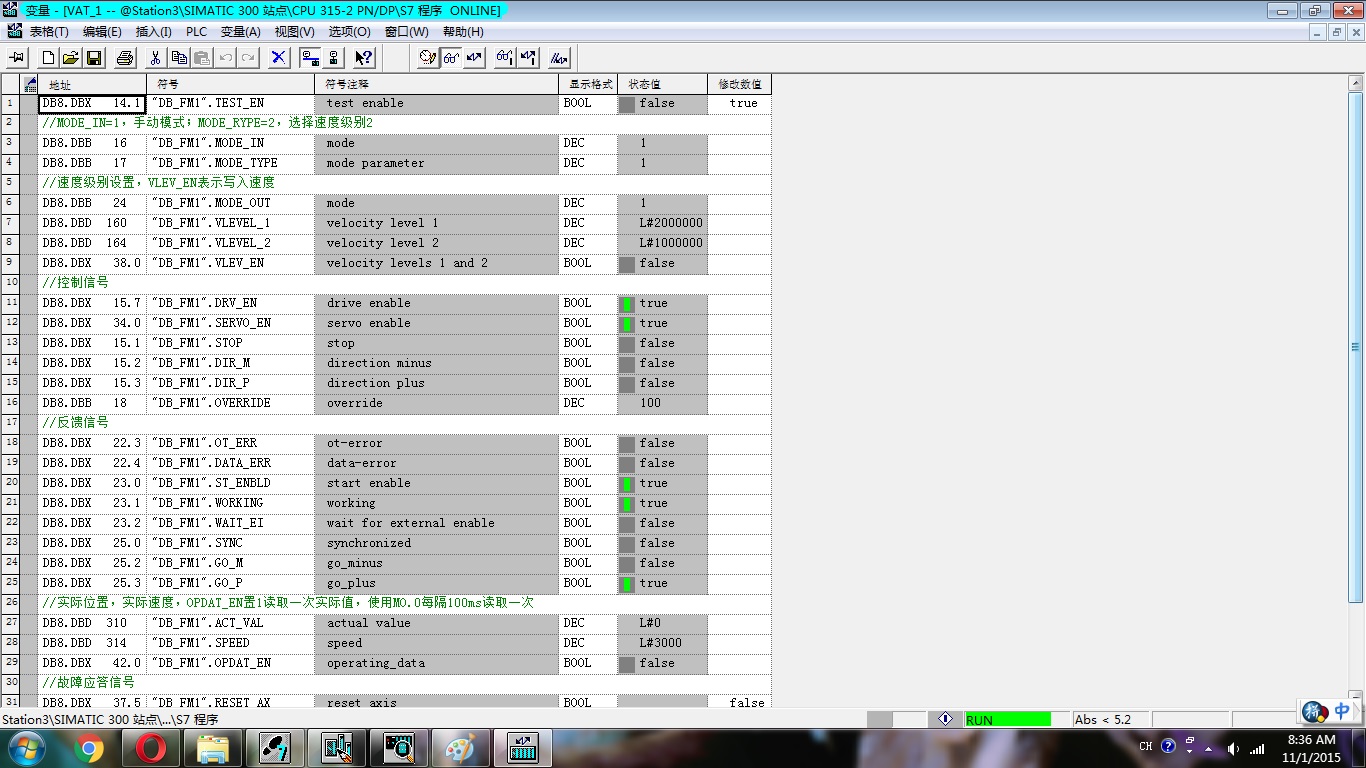Click address cell DB8.DBX 14.1
Screen dimensions: 1366x768
pyautogui.click(x=92, y=103)
